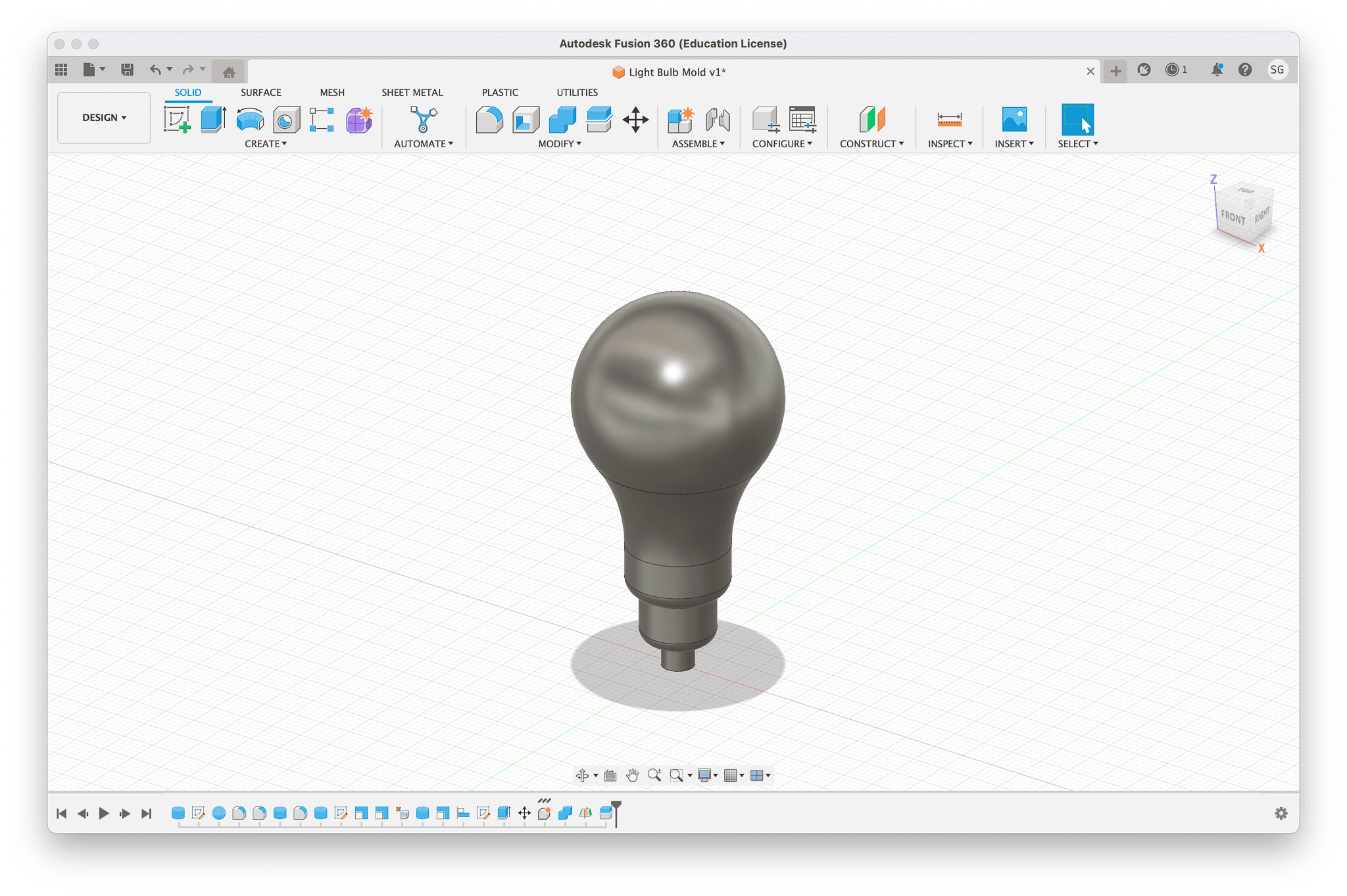
Task: Activate the Zoom magnifier tool
Action: (x=654, y=776)
